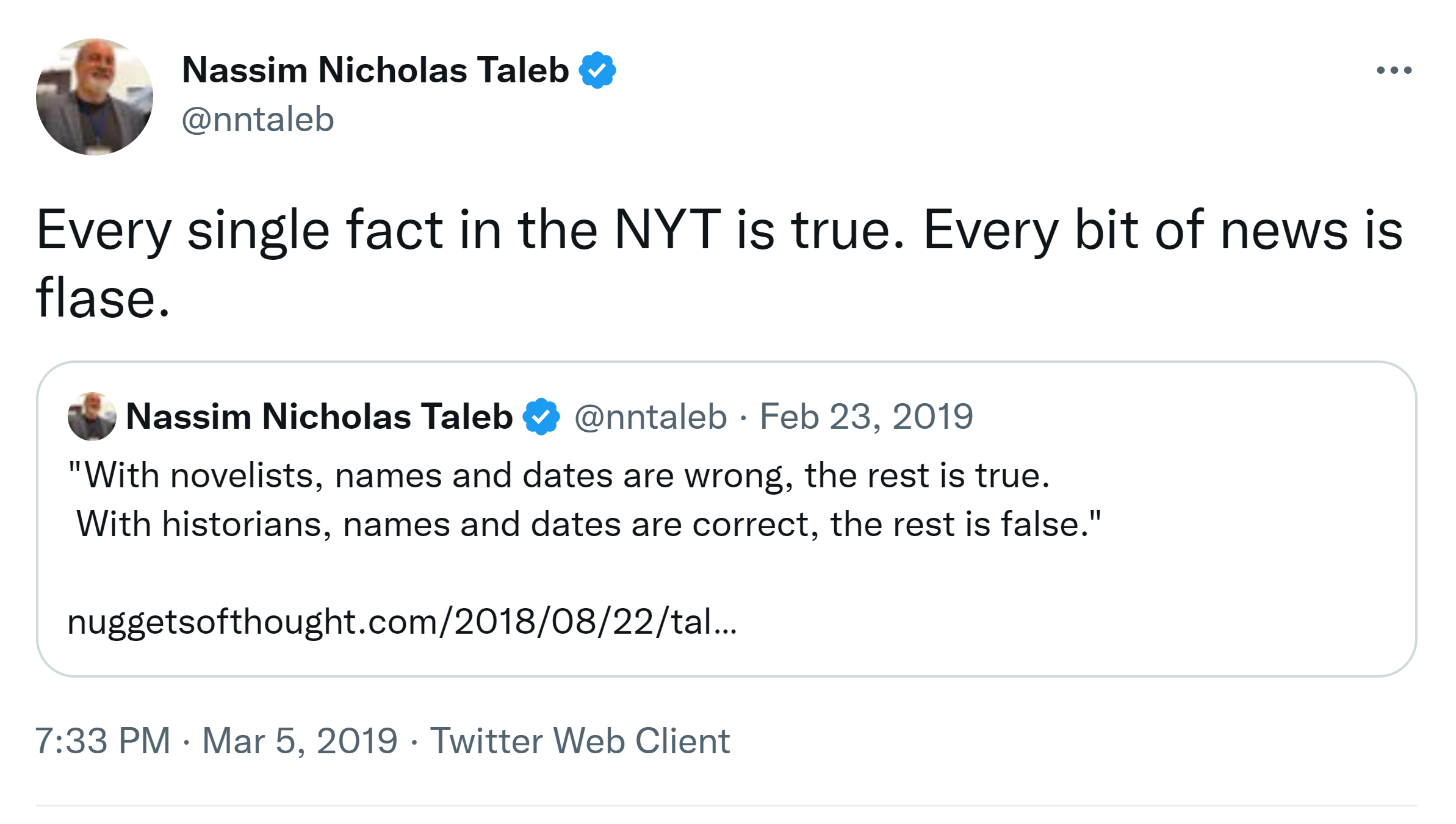Click the small avatar in the quoted tweet
This screenshot has height=824, width=1456.
pos(92,417)
